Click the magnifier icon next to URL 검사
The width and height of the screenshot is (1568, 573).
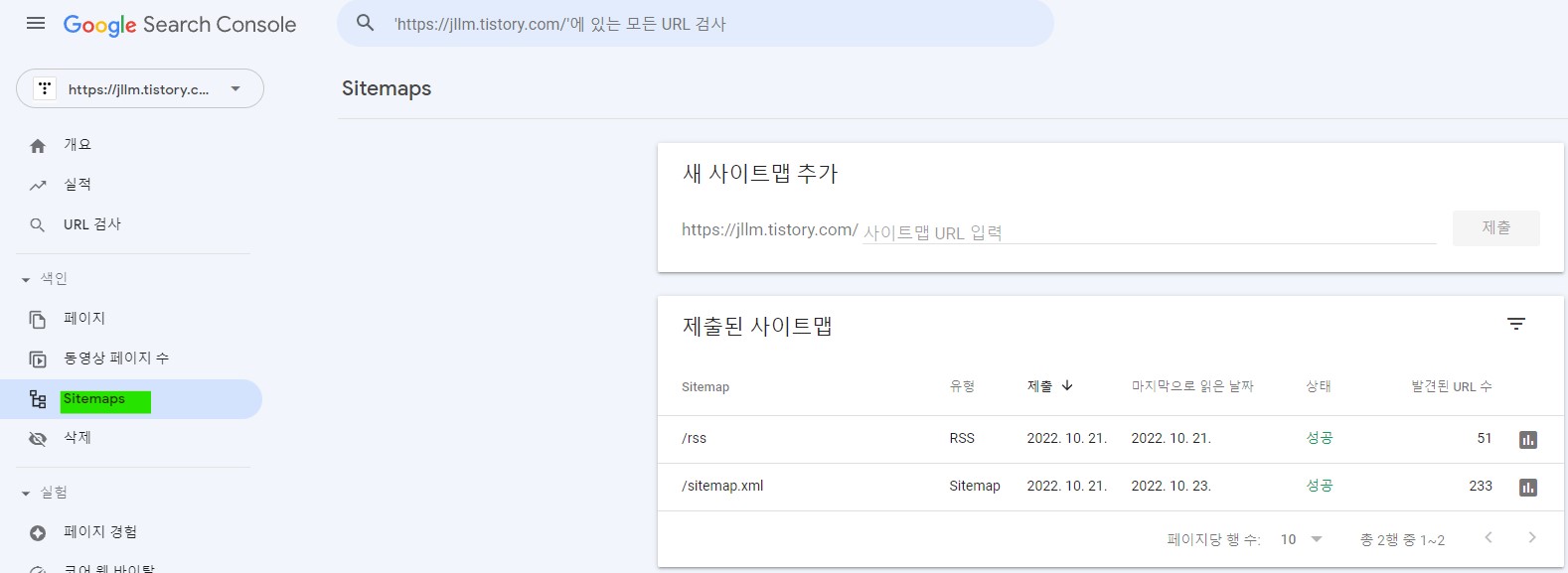point(38,225)
